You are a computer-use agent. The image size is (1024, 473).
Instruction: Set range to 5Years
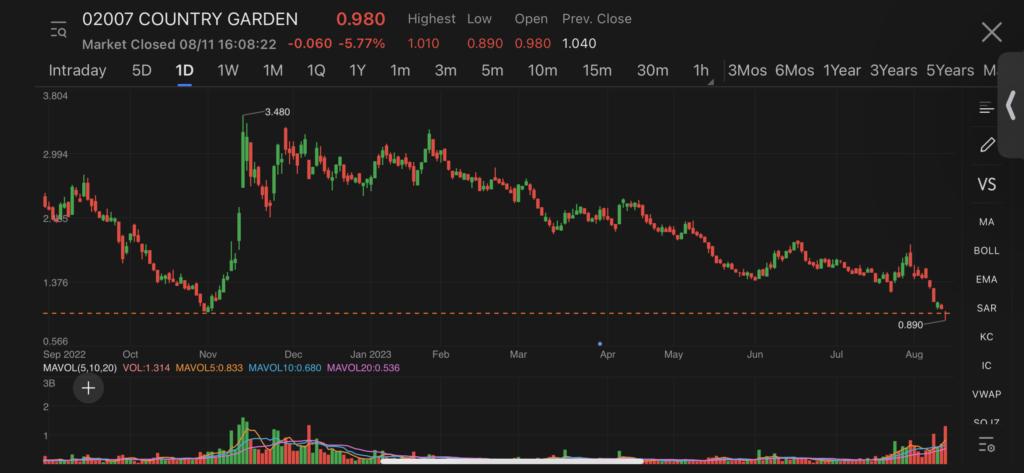[950, 71]
